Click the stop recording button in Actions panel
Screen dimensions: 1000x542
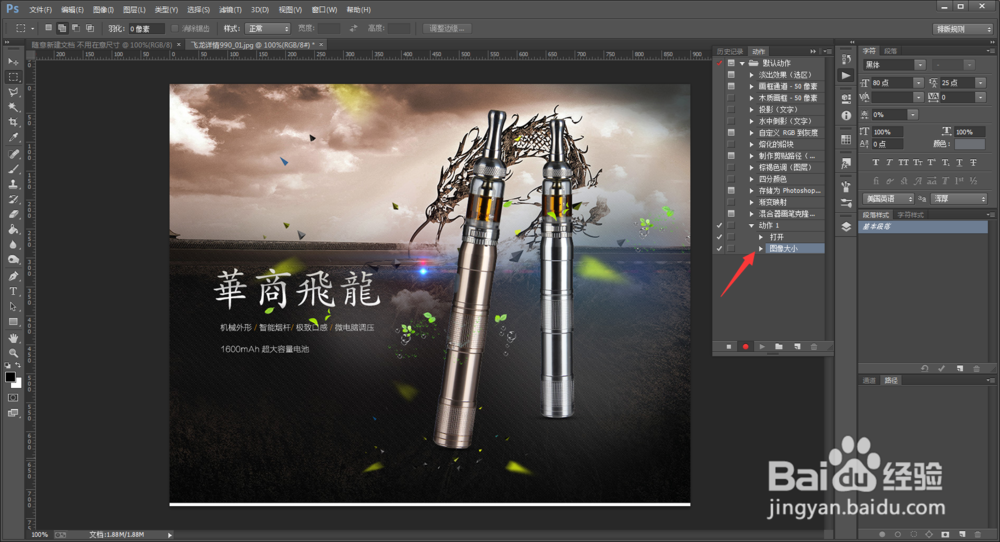click(x=728, y=347)
